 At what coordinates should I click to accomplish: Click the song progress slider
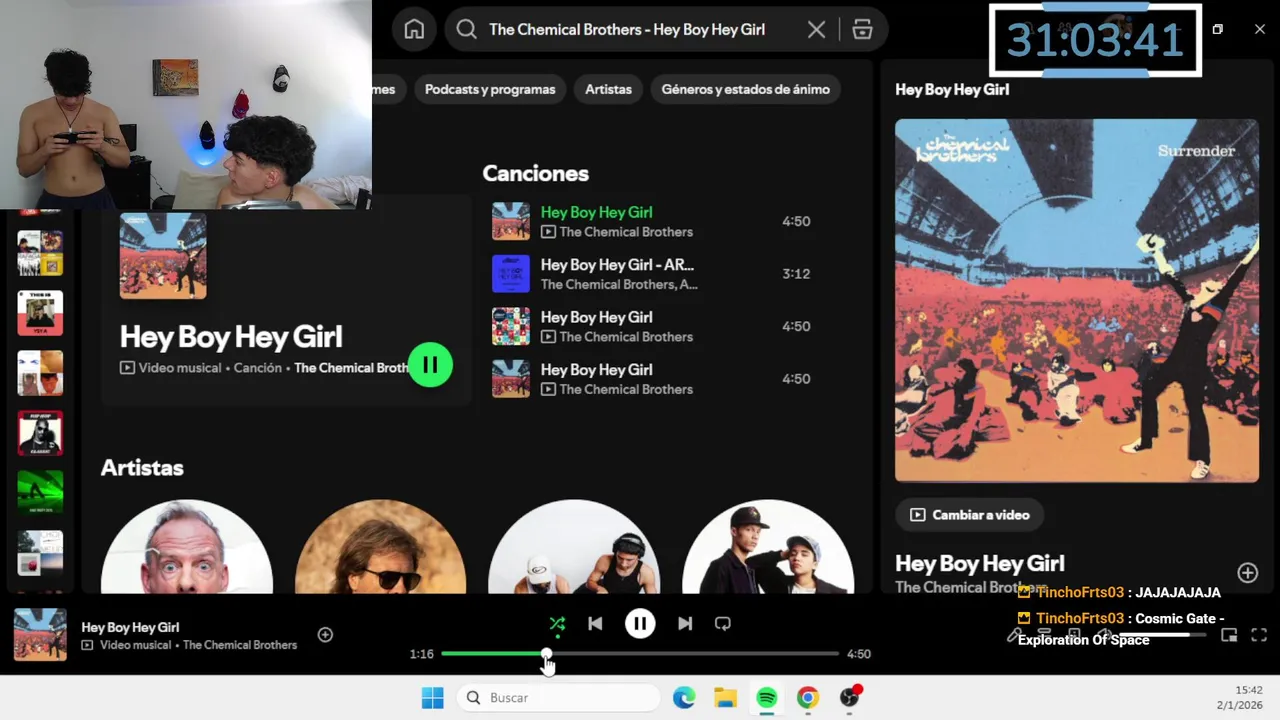[x=640, y=654]
